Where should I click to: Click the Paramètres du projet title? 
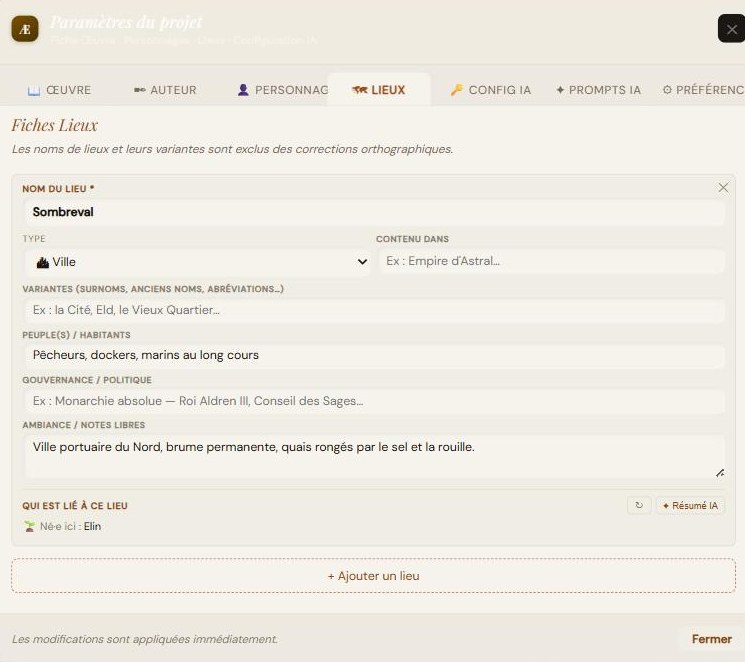[126, 22]
